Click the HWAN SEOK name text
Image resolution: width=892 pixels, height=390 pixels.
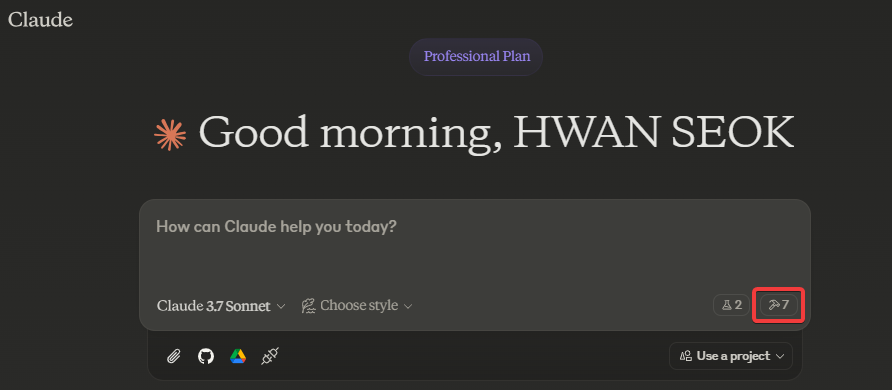653,132
